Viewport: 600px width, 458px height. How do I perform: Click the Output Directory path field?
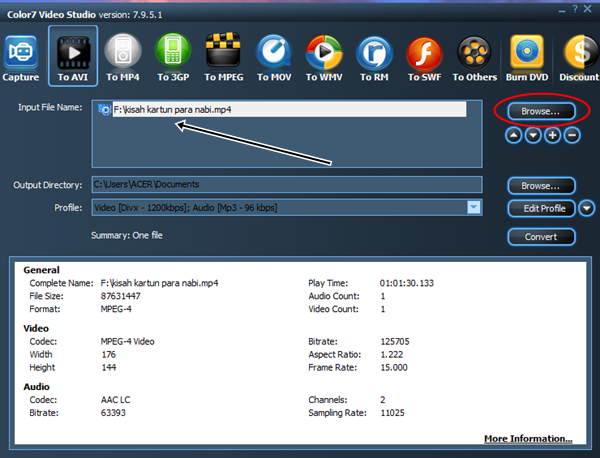[x=287, y=184]
